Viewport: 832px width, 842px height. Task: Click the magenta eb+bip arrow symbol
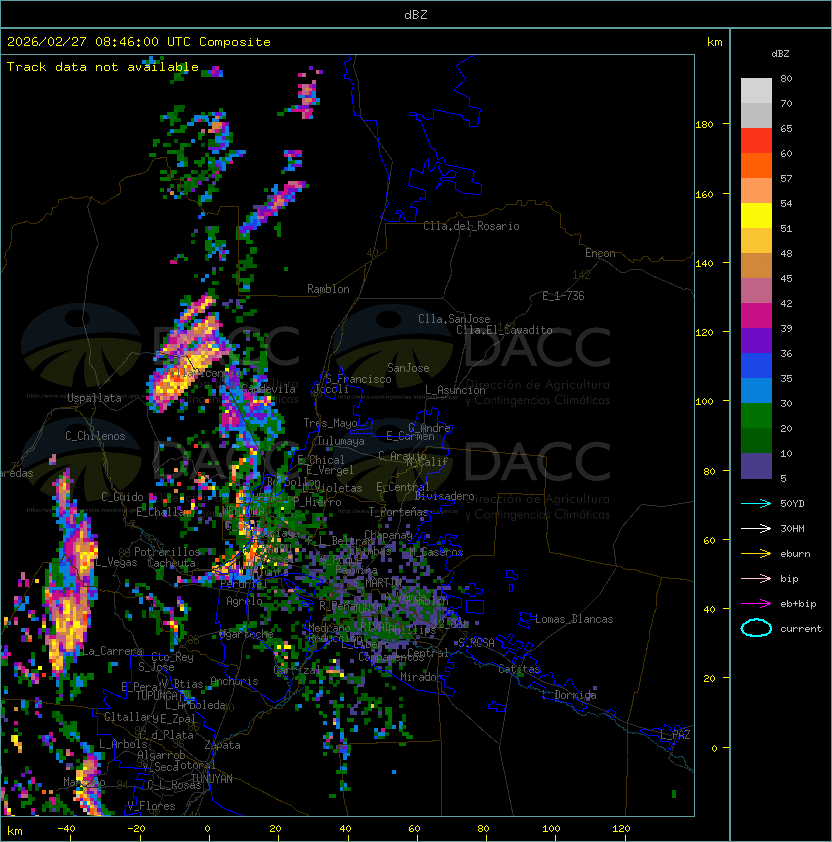[x=756, y=604]
